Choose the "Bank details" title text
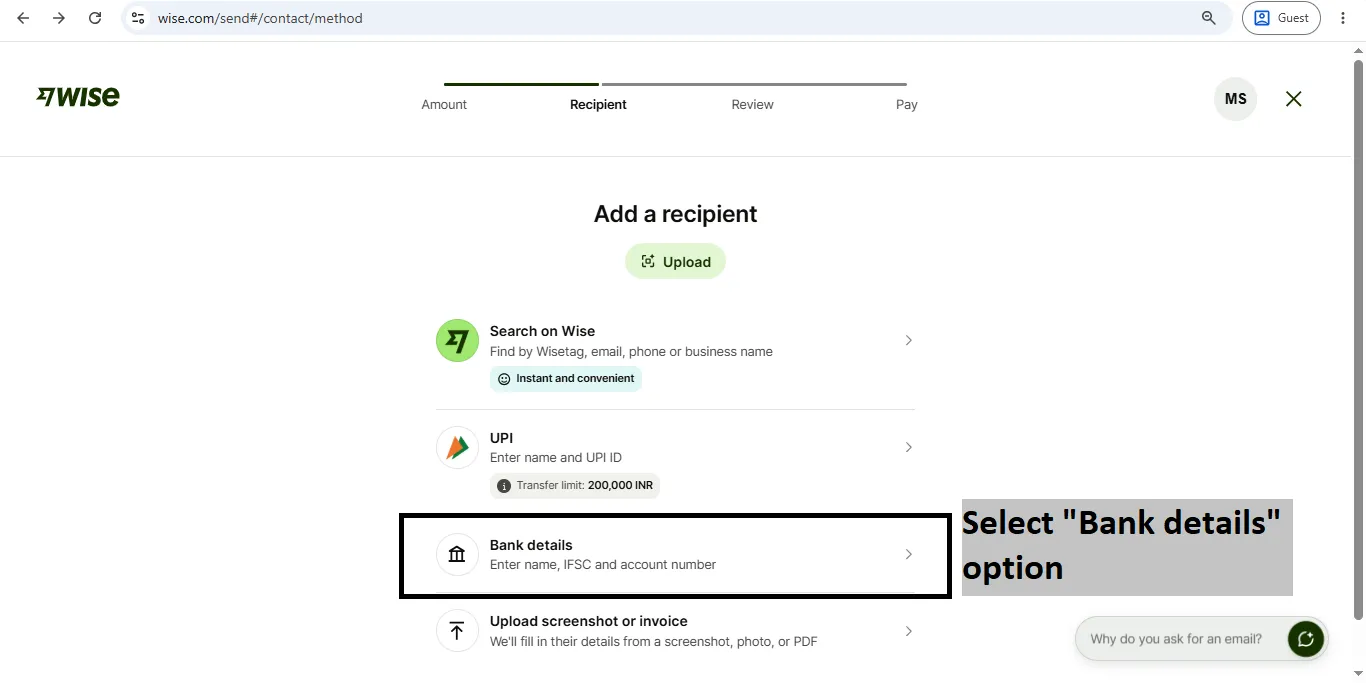This screenshot has width=1366, height=683. (x=531, y=545)
